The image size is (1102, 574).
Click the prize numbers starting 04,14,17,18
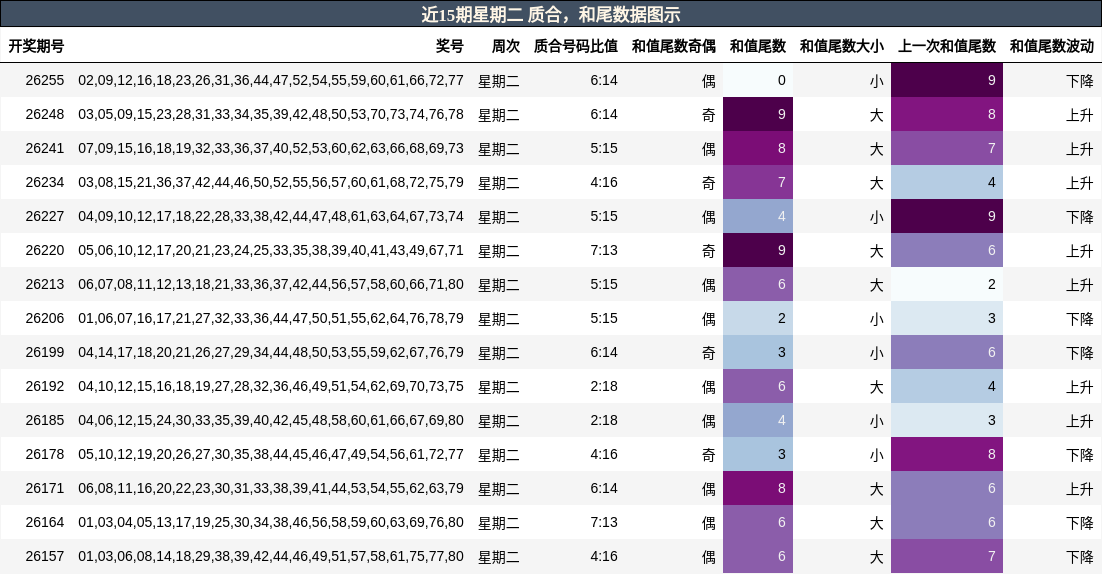(271, 353)
